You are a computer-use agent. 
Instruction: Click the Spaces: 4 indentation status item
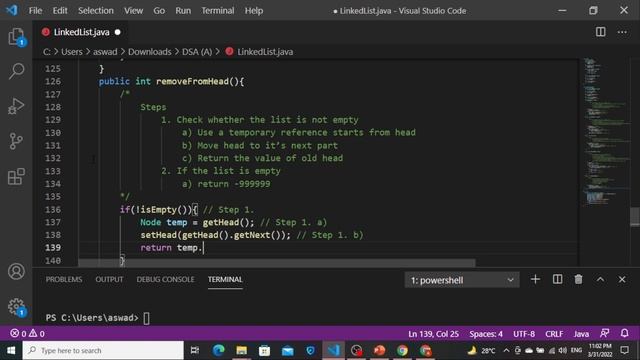pos(486,334)
